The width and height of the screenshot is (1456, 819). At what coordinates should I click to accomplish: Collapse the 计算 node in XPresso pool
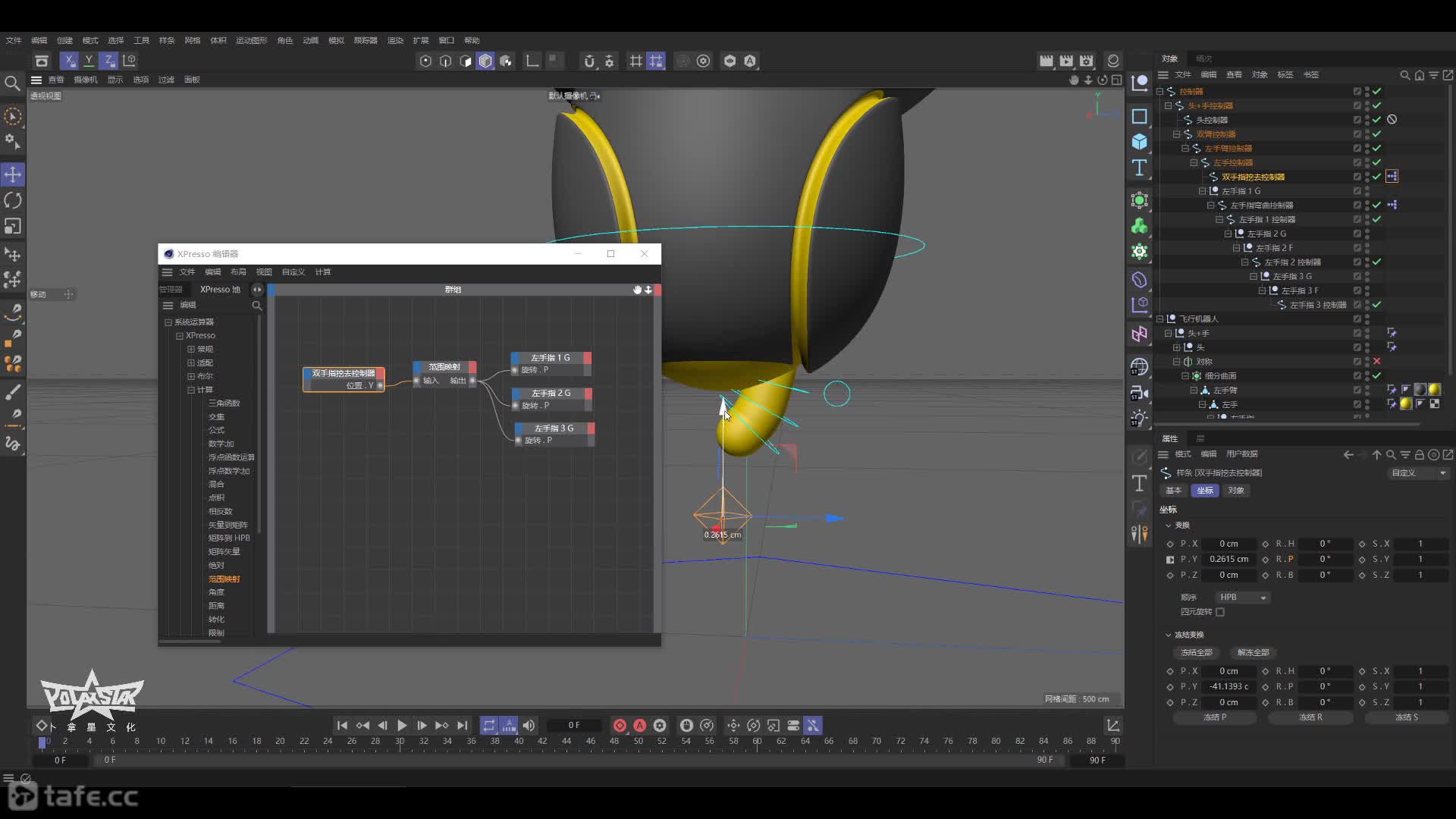click(x=191, y=390)
